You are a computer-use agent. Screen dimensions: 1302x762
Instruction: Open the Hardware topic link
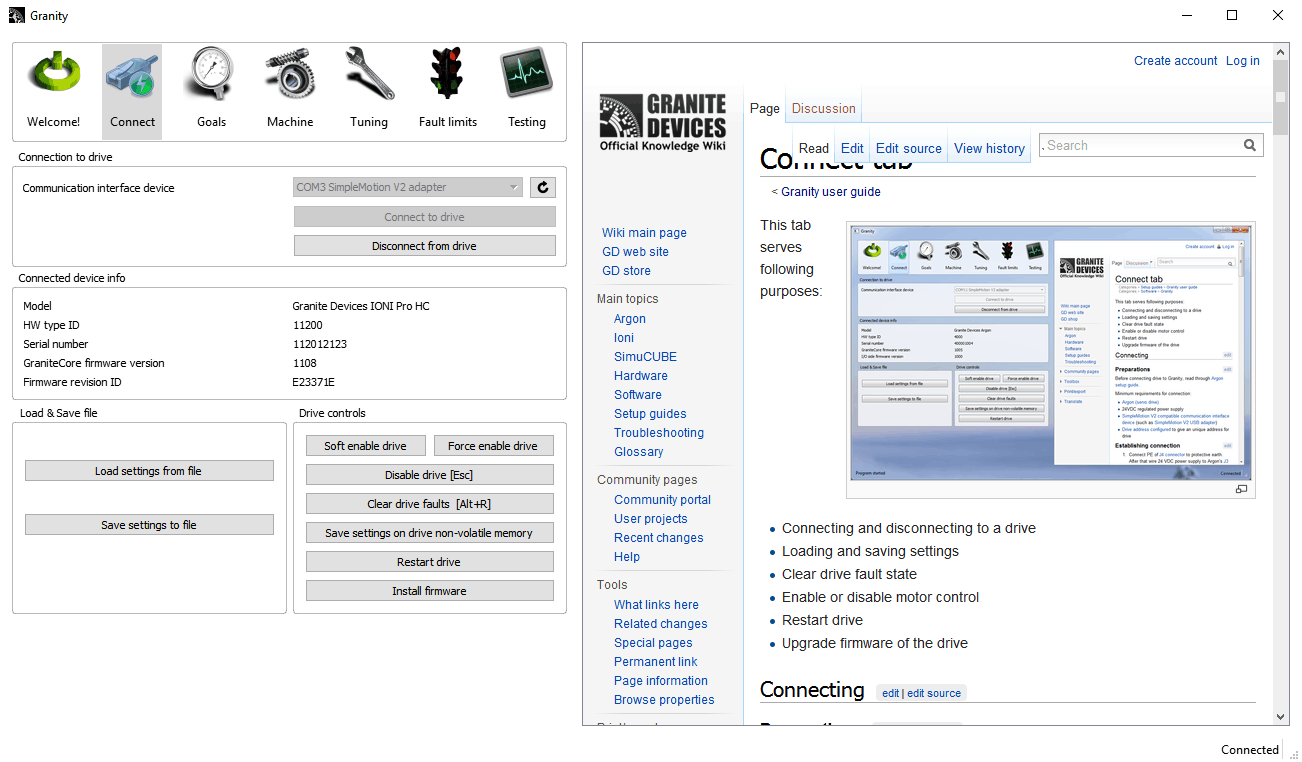[x=641, y=376]
